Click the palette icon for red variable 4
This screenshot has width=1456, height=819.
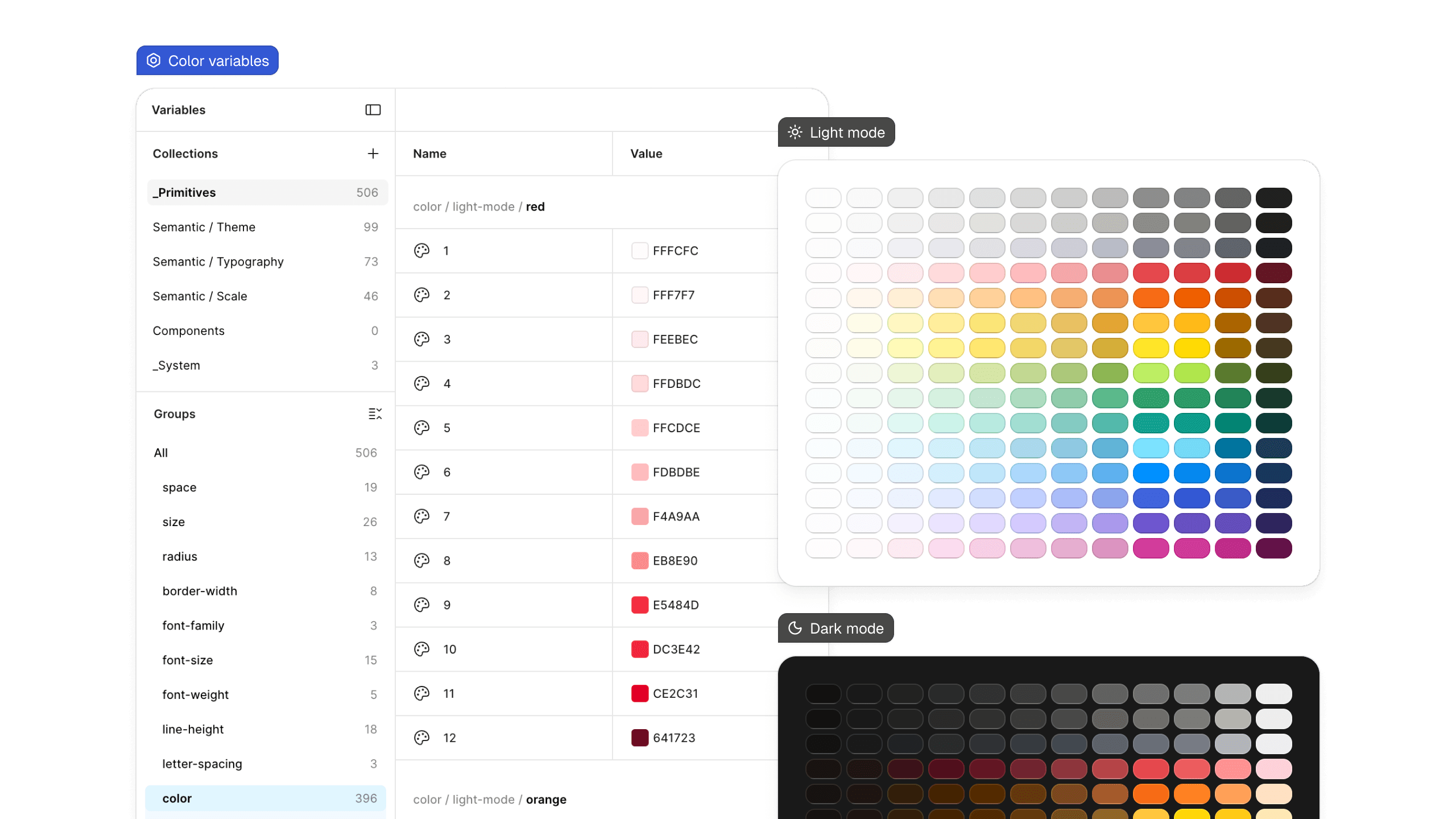coord(422,384)
